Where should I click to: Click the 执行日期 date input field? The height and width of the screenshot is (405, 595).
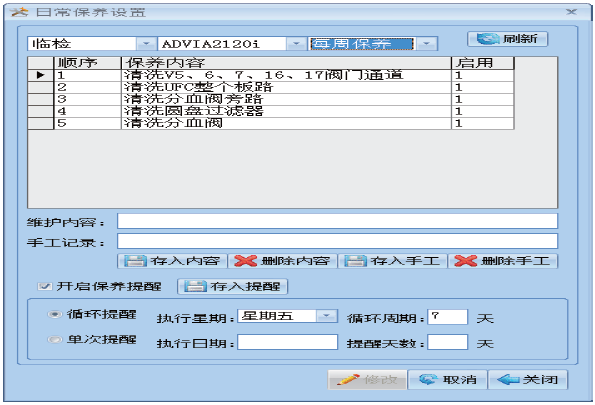pyautogui.click(x=287, y=342)
